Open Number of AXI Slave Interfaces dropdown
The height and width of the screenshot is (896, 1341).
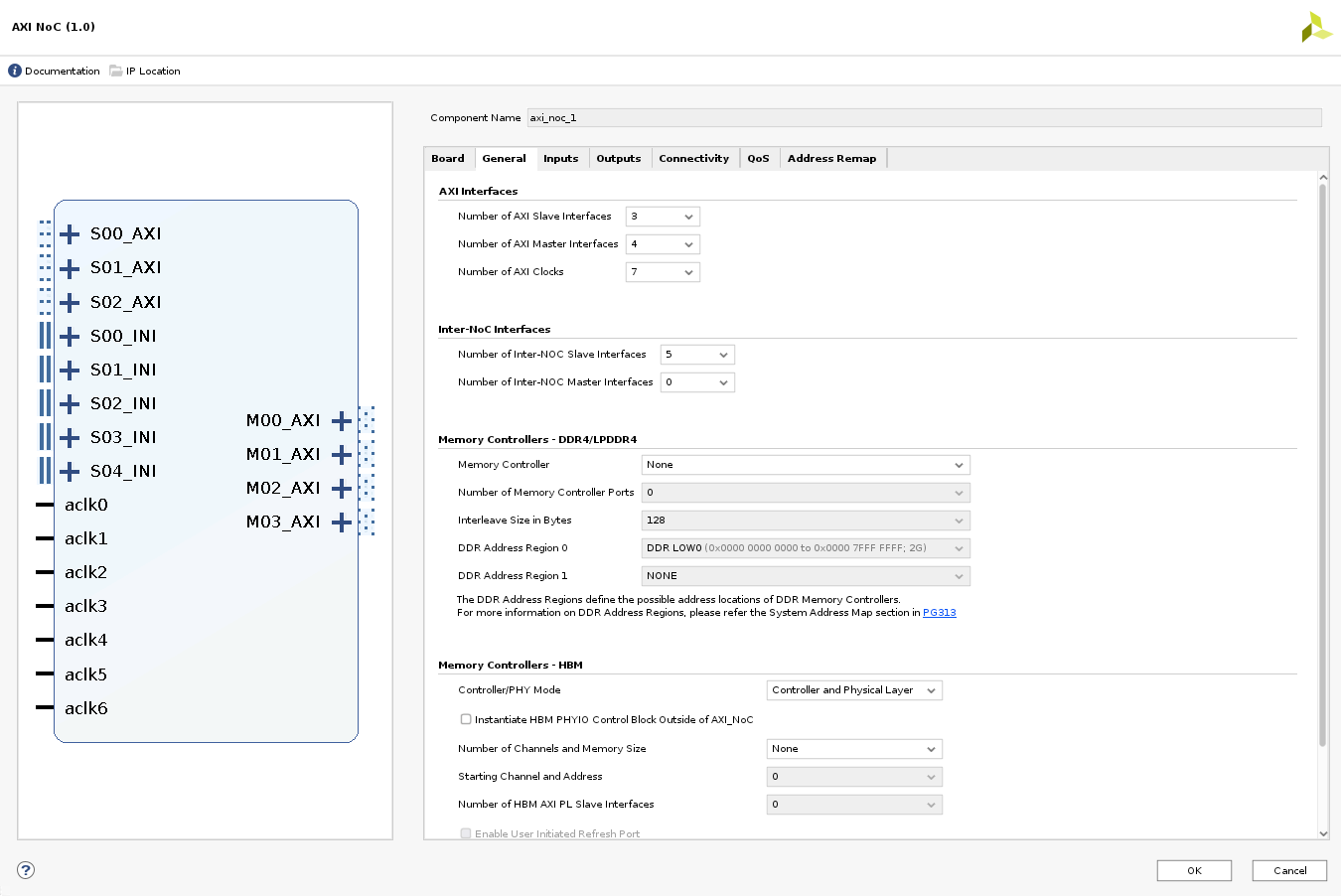pyautogui.click(x=663, y=217)
